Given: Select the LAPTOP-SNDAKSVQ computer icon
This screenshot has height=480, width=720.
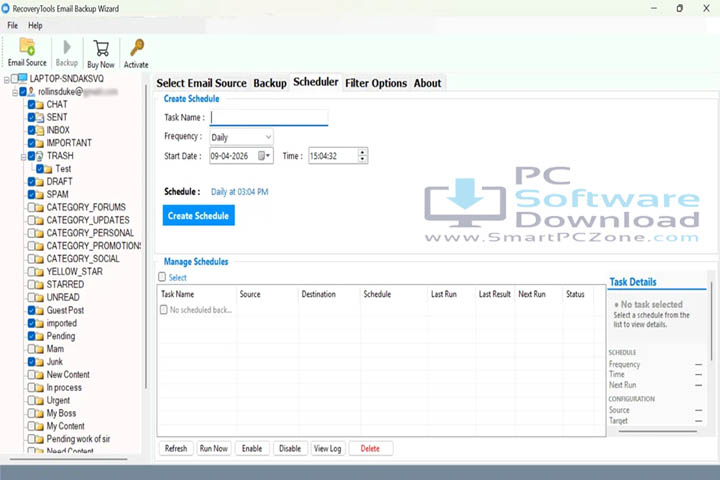Looking at the screenshot, I should tap(23, 79).
